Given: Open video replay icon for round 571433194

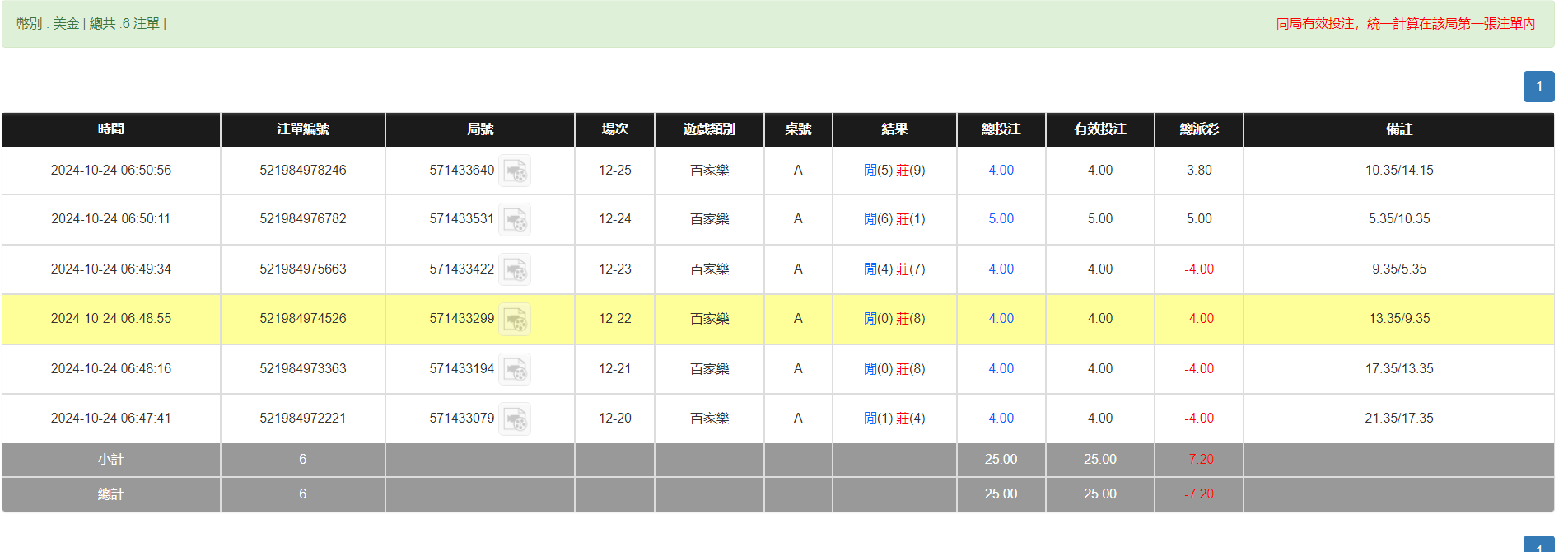Looking at the screenshot, I should [515, 370].
